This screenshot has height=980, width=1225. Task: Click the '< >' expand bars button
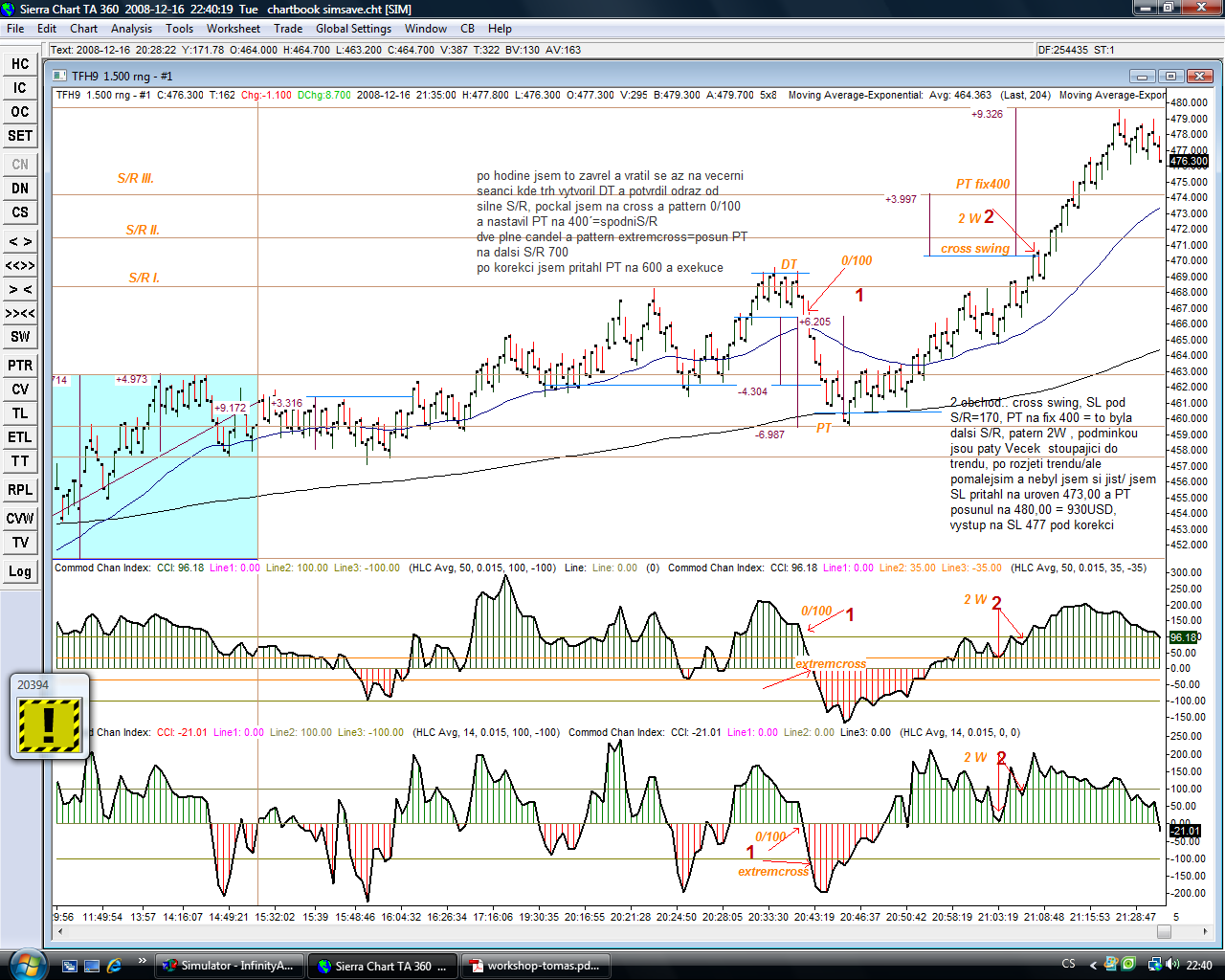(20, 241)
